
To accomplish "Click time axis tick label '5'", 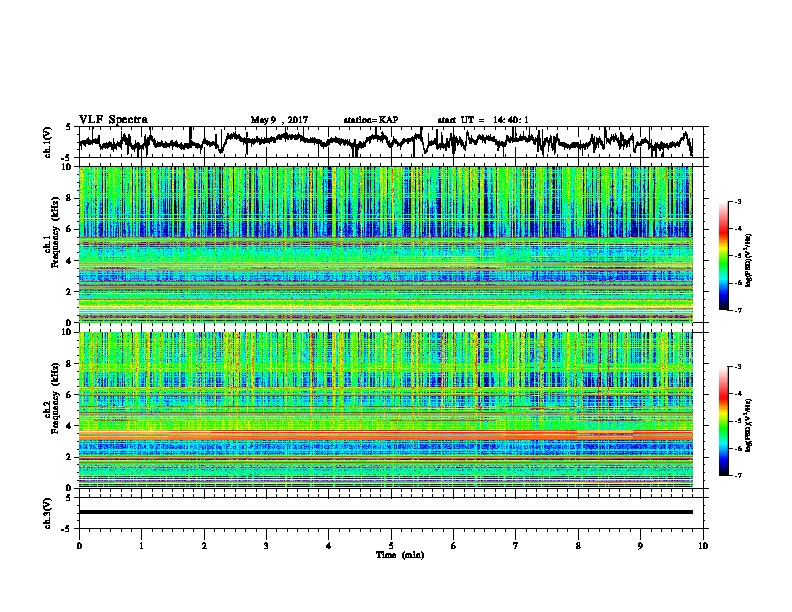I will click(391, 546).
